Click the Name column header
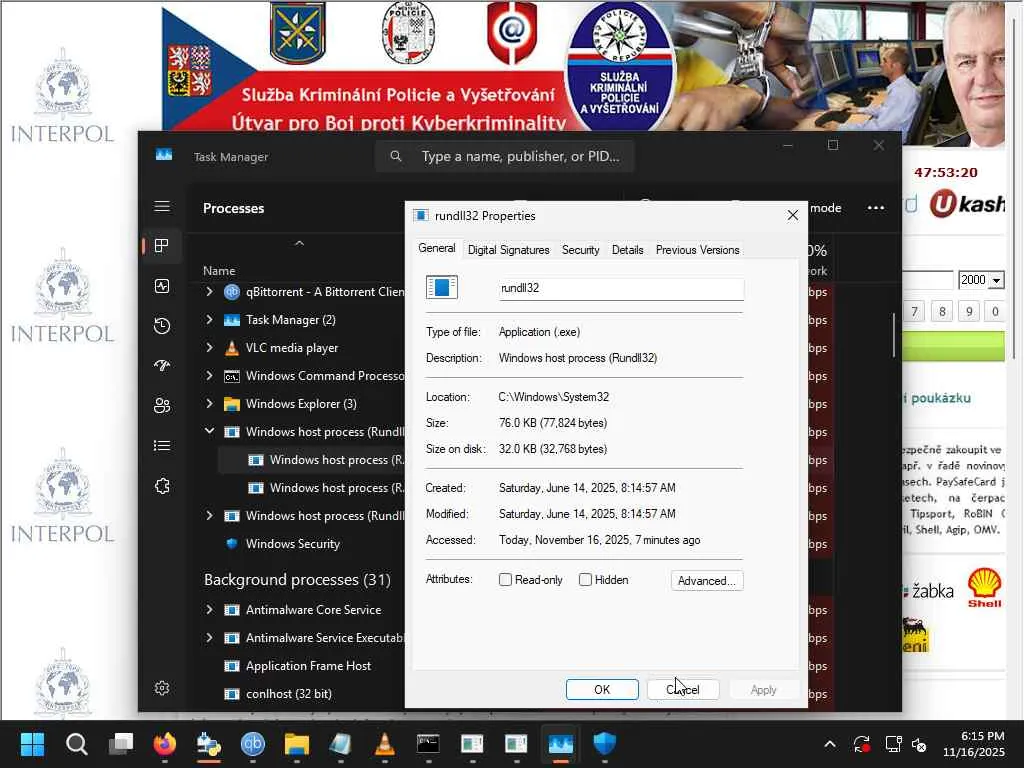This screenshot has height=768, width=1024. click(x=219, y=270)
